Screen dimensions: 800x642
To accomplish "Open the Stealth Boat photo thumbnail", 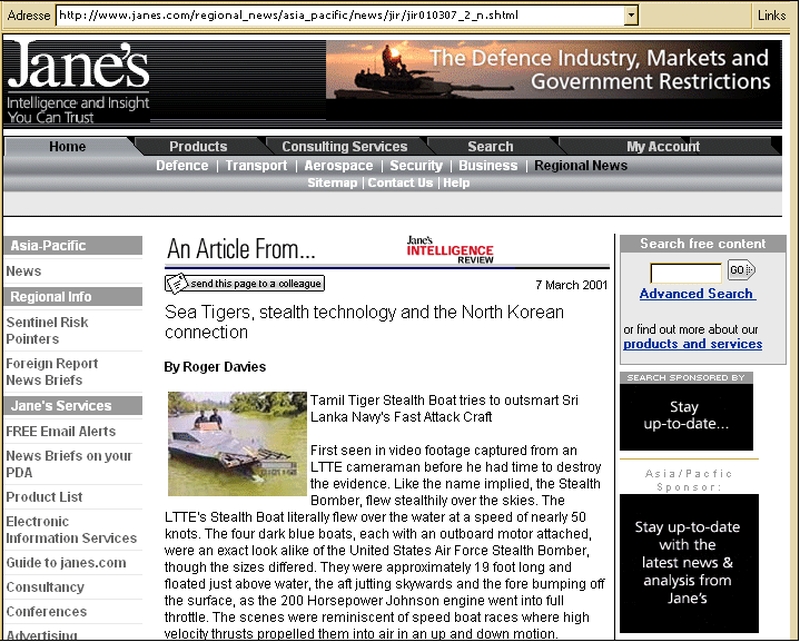I will click(237, 444).
